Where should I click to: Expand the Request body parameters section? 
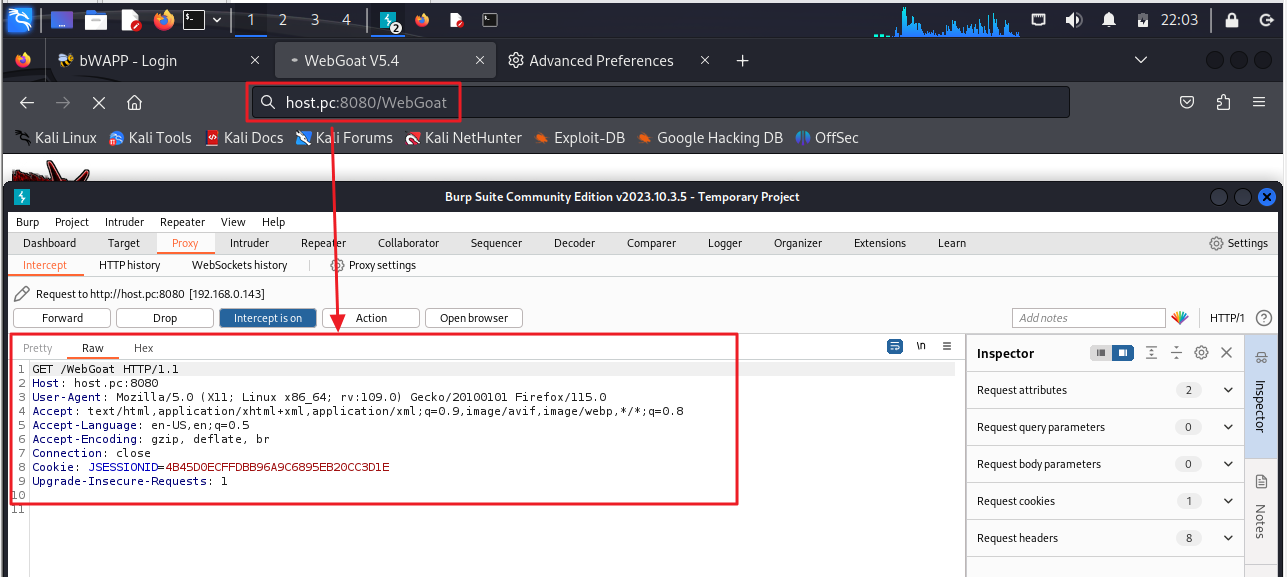coord(1106,464)
